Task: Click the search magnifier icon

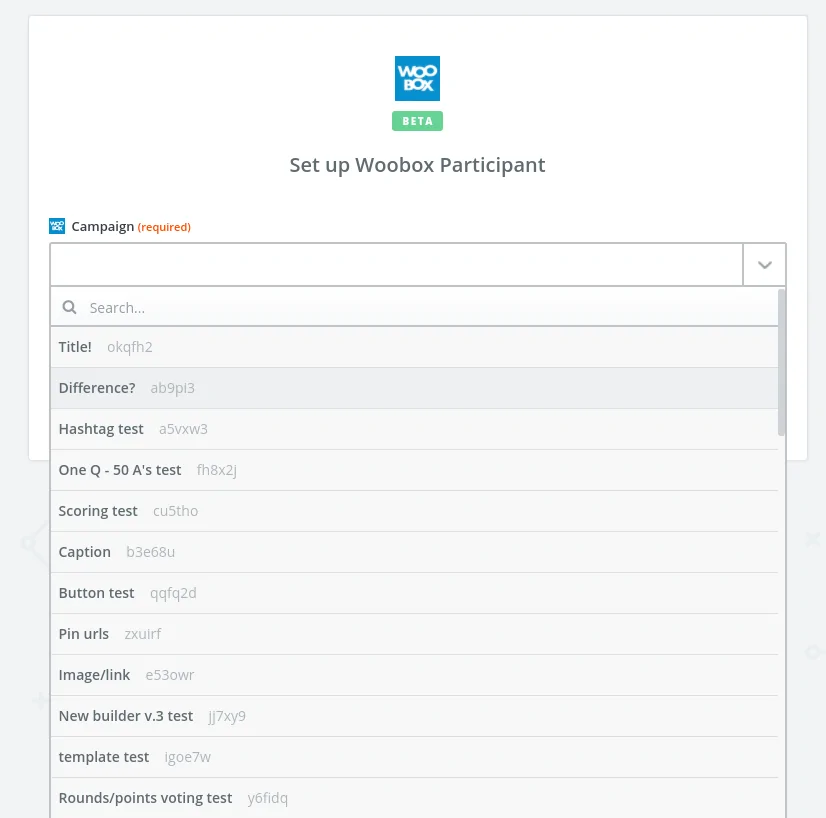Action: [69, 308]
